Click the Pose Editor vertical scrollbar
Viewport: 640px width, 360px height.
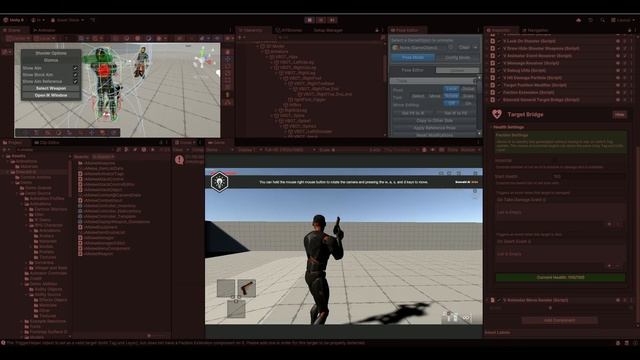[x=479, y=106]
